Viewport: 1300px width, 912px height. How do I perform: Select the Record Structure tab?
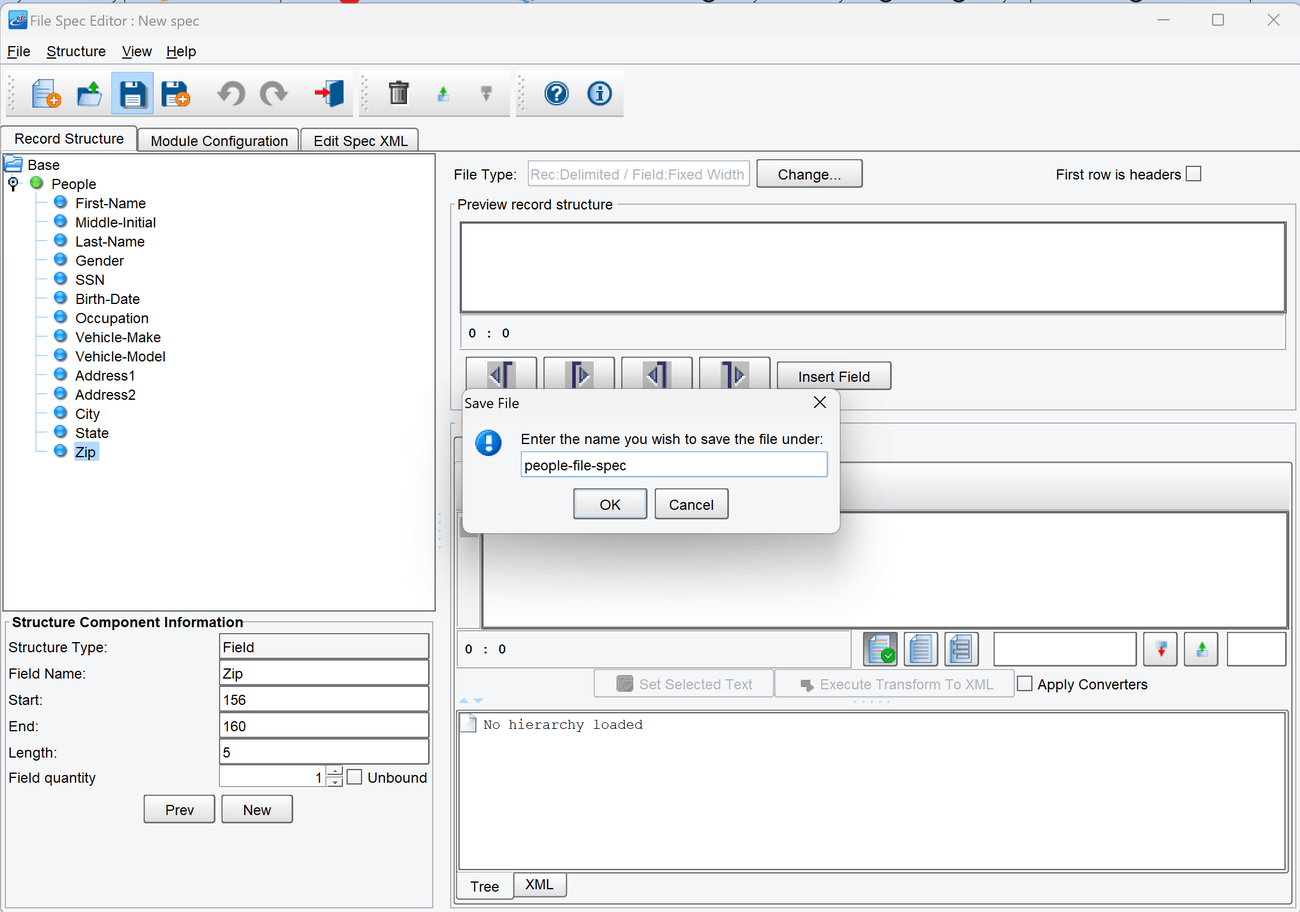(x=69, y=139)
